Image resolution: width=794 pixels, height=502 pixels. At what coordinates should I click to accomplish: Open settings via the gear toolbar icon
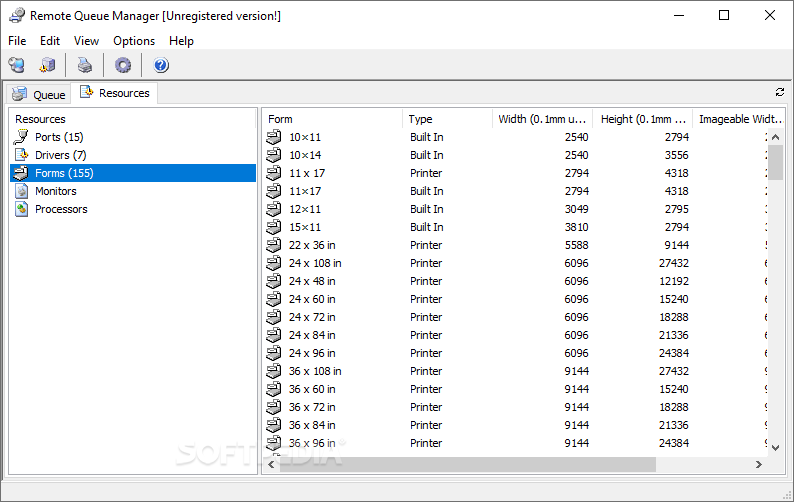123,65
